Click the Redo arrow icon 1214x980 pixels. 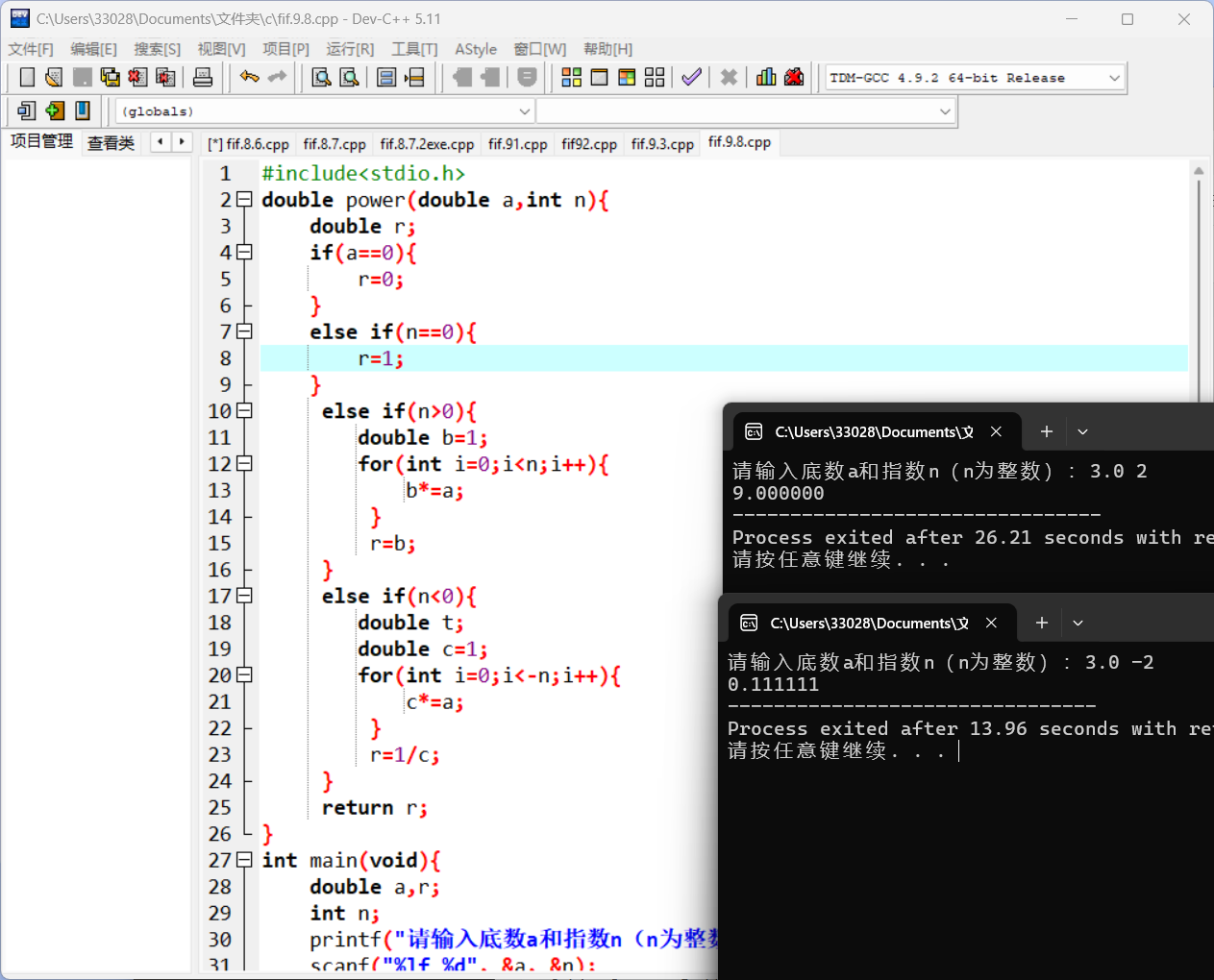pyautogui.click(x=278, y=77)
